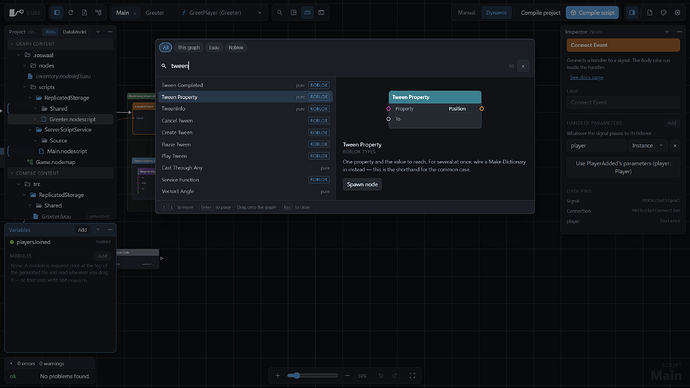Screen dimensions: 690x388
Task: Switch to Dynamic compile mode
Action: click(x=496, y=13)
